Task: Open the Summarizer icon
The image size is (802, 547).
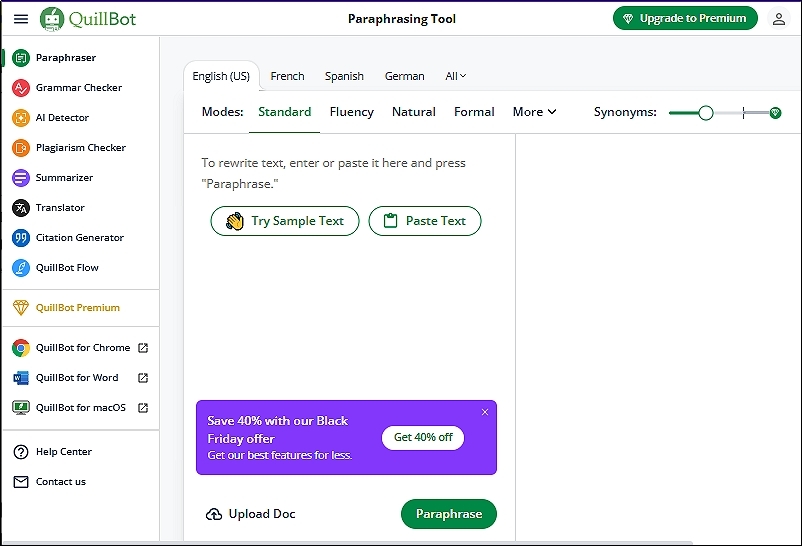Action: (21, 178)
